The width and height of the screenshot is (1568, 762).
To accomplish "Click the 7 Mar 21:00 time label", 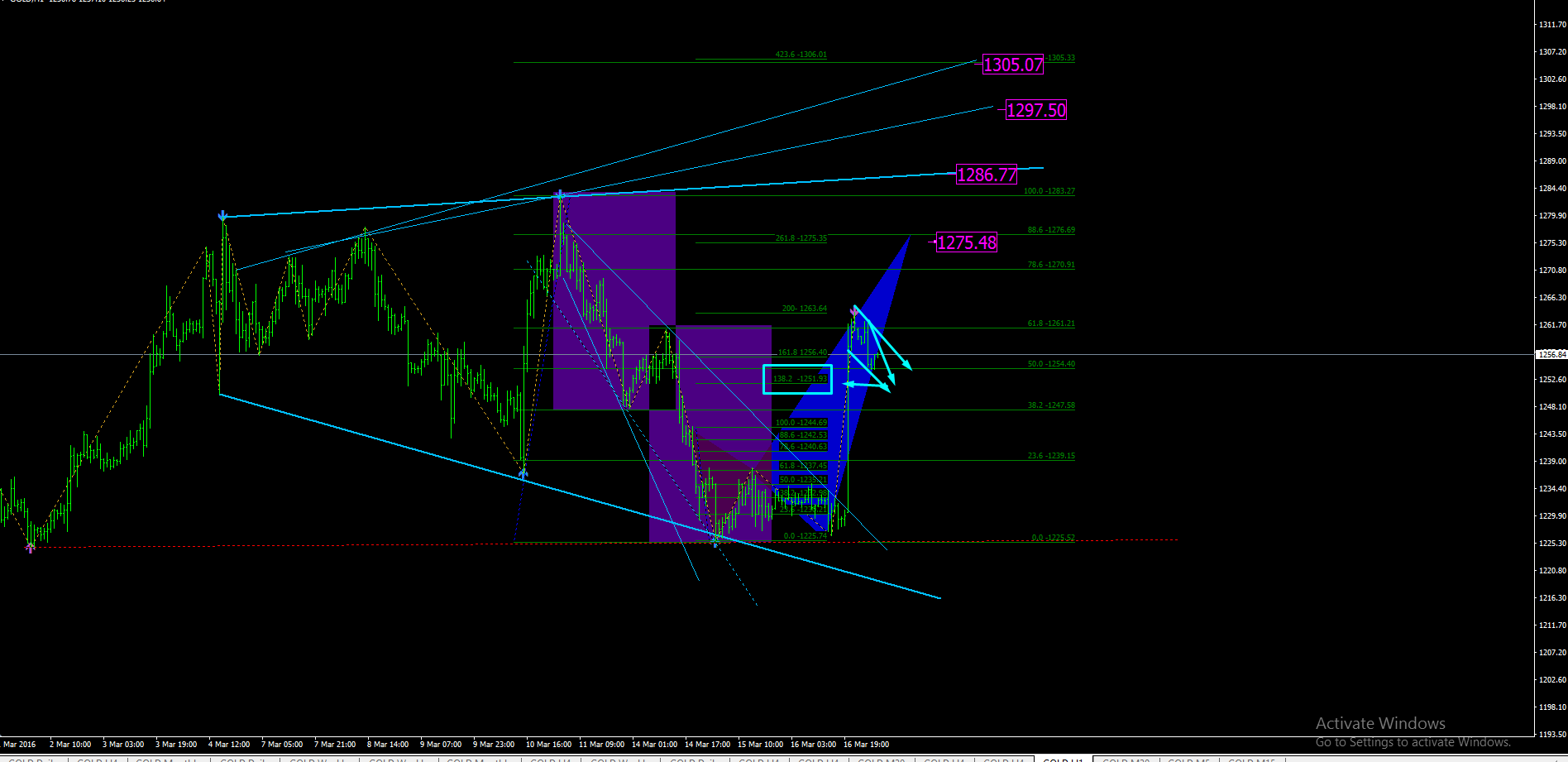I will [335, 745].
